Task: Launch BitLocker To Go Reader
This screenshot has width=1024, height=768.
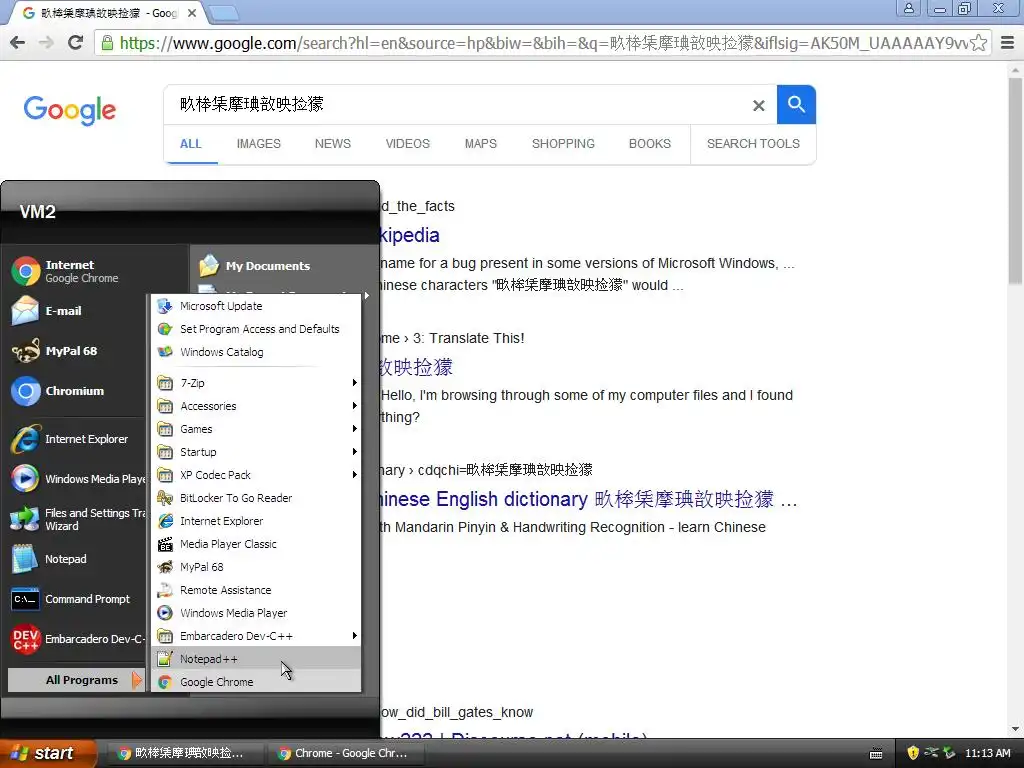Action: click(256, 498)
